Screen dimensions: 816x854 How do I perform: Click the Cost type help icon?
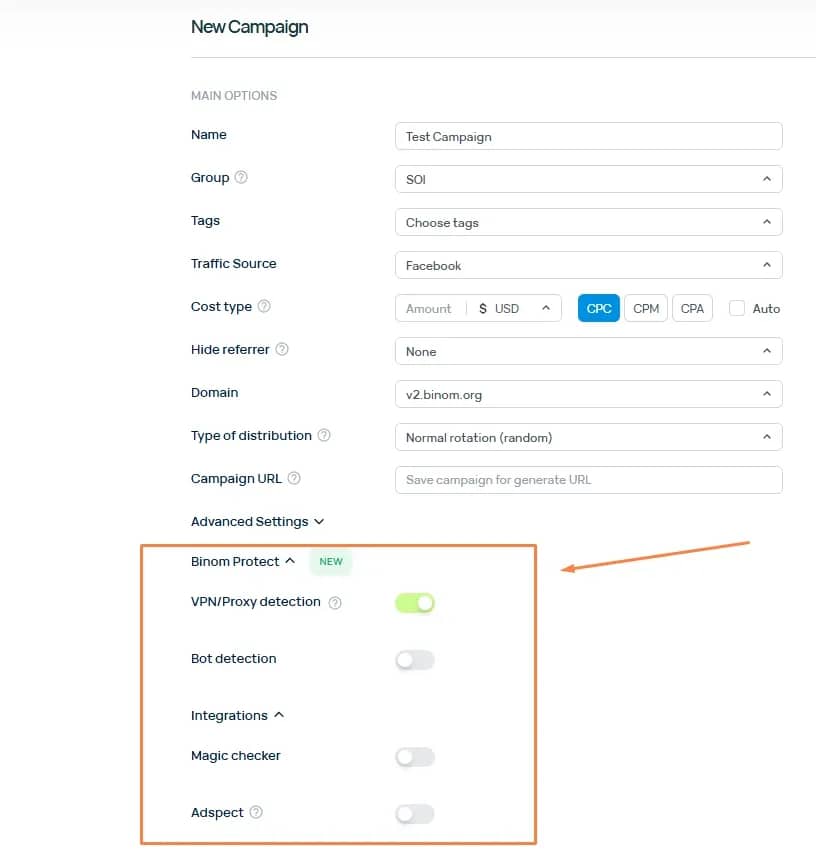click(x=264, y=306)
